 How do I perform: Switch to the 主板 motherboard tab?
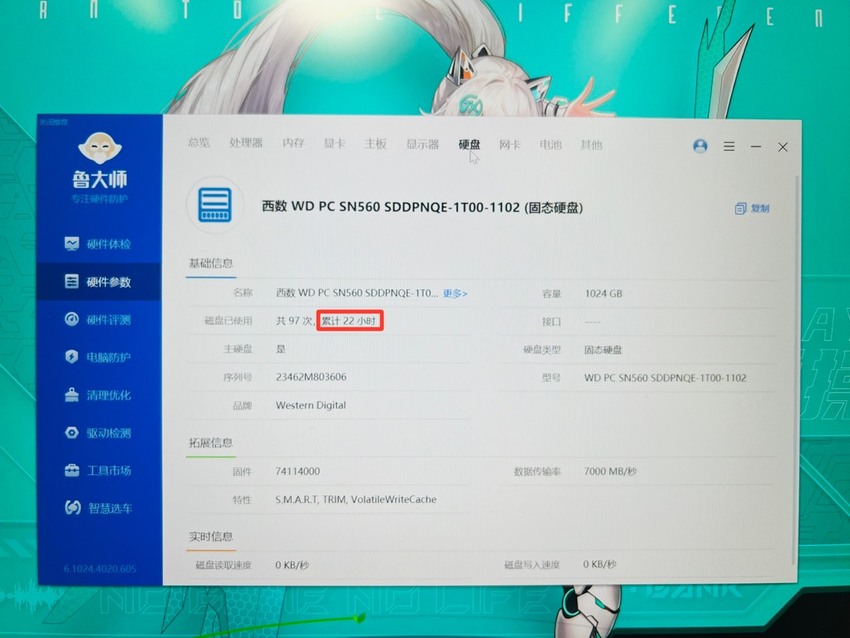click(x=375, y=144)
